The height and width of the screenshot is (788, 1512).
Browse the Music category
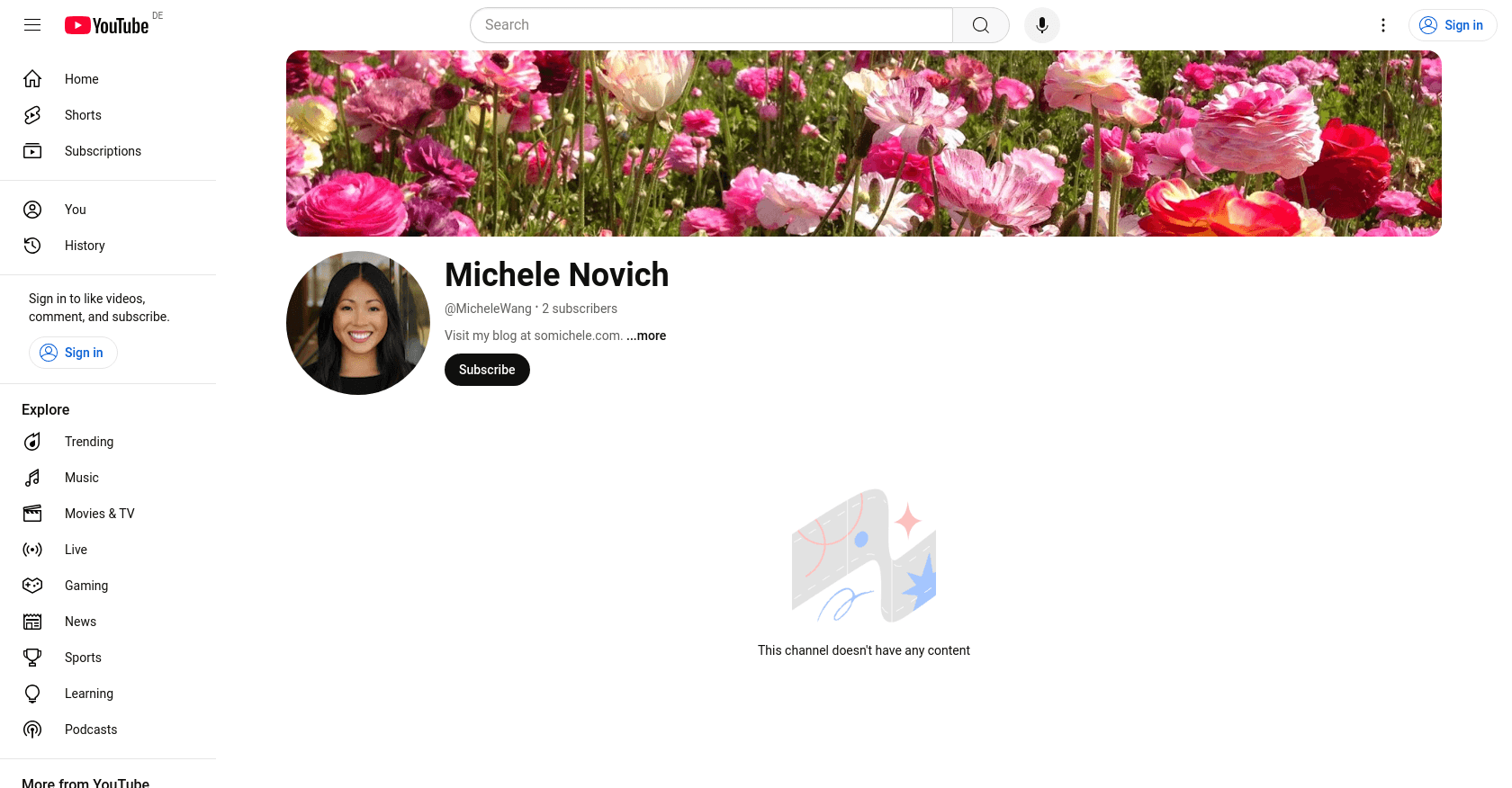(82, 478)
